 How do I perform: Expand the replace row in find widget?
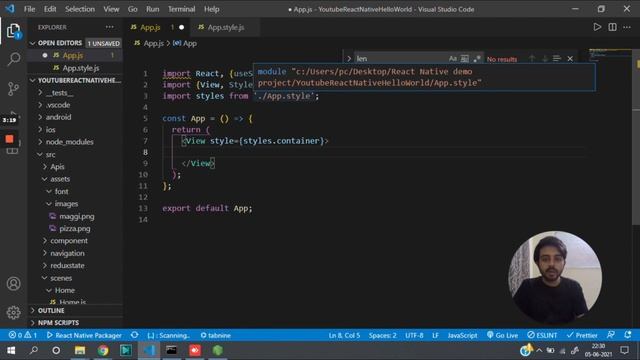pyautogui.click(x=349, y=59)
